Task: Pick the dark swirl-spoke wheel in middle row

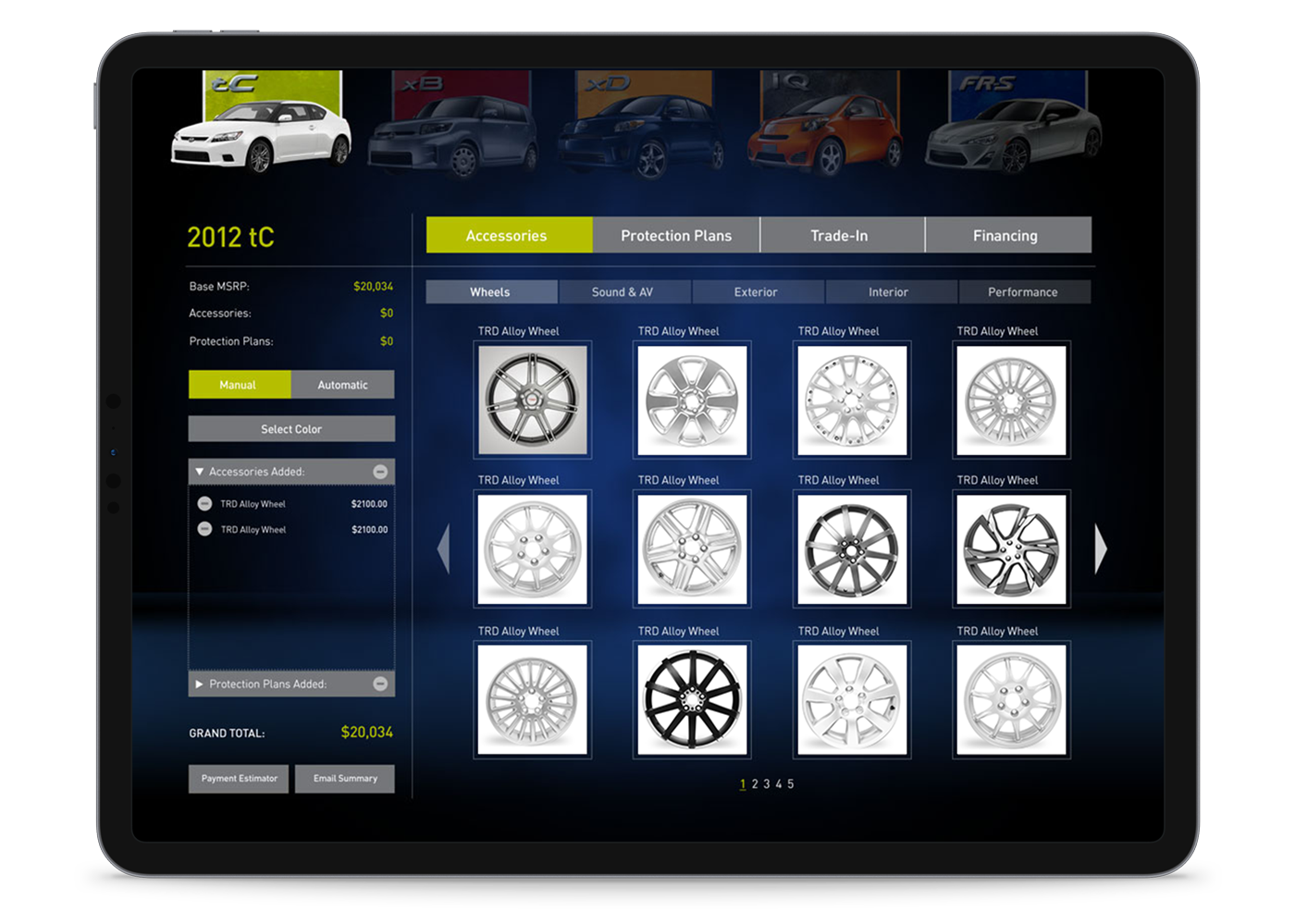Action: tap(1011, 549)
